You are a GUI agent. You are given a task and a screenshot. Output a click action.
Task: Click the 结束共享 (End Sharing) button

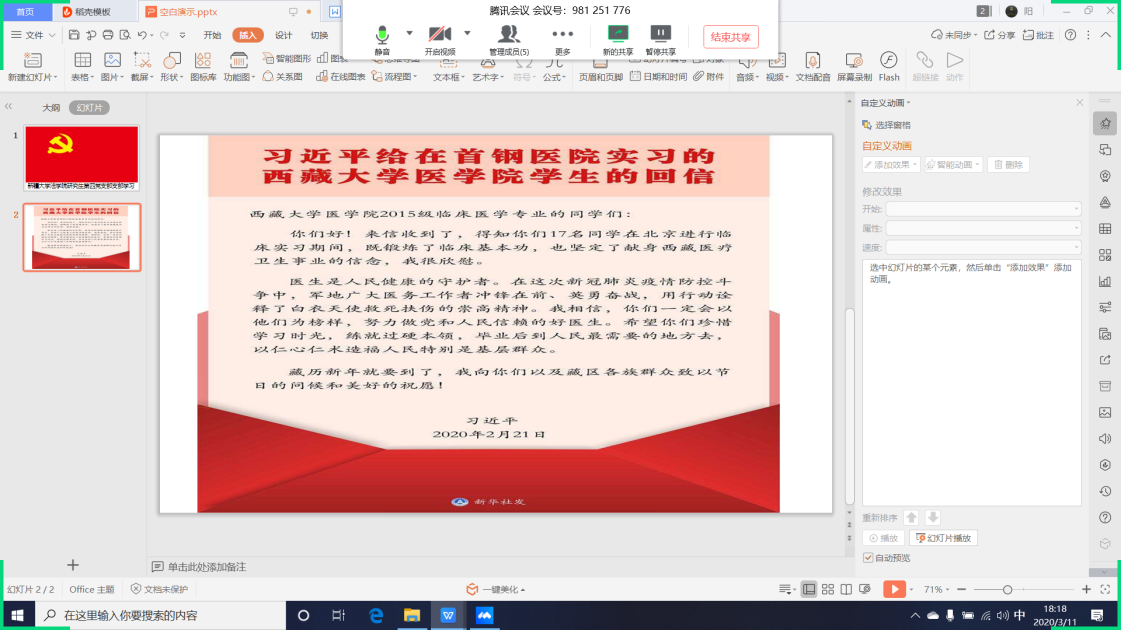(x=730, y=37)
